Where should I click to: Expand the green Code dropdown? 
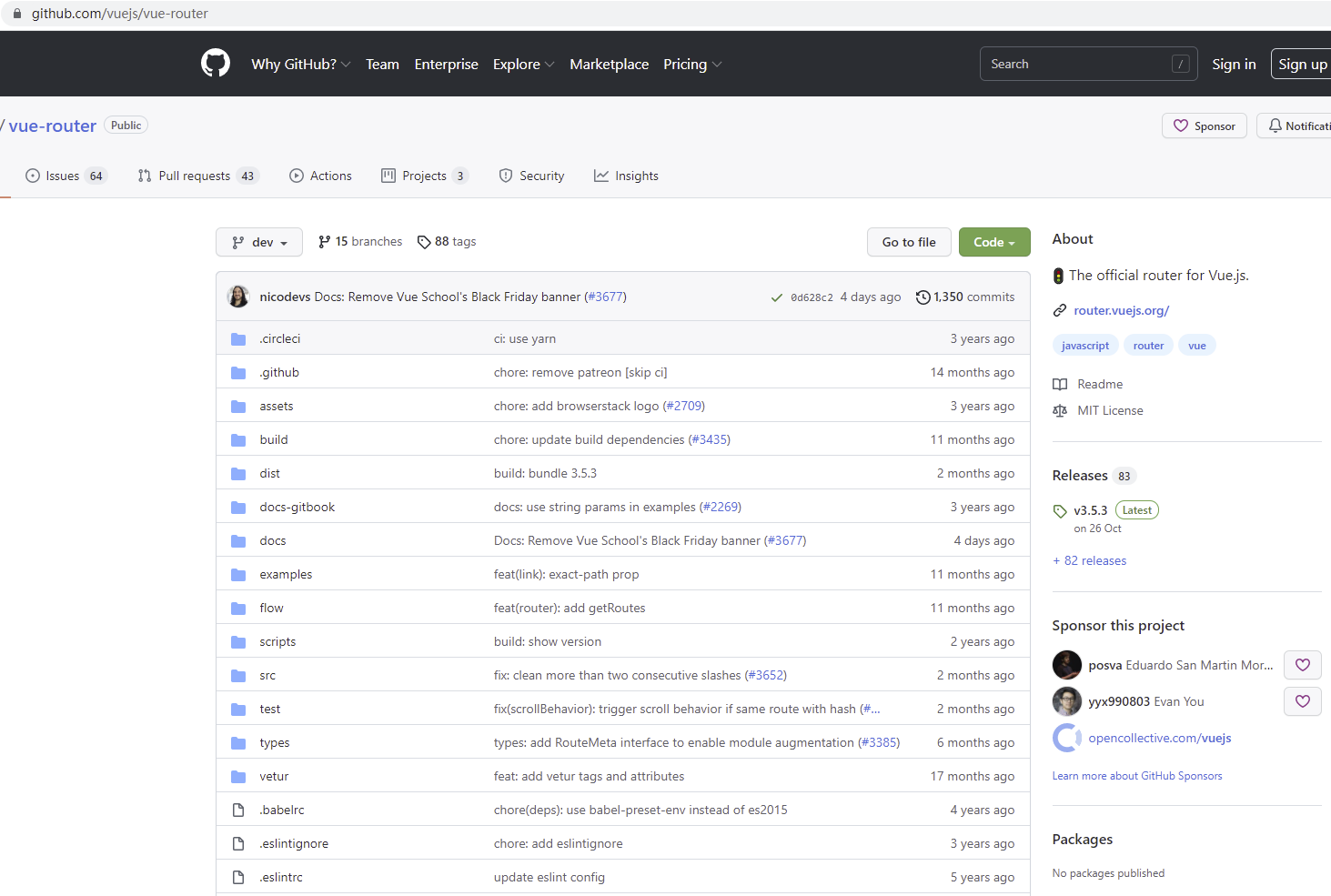pyautogui.click(x=994, y=242)
